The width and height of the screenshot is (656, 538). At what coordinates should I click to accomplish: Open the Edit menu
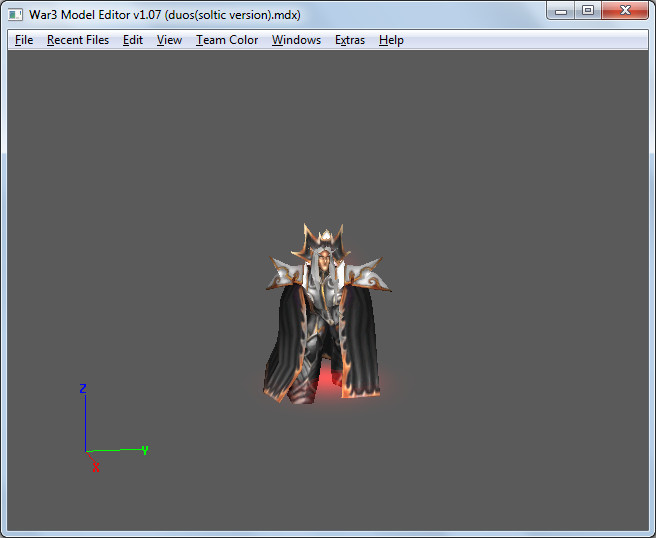coord(133,40)
